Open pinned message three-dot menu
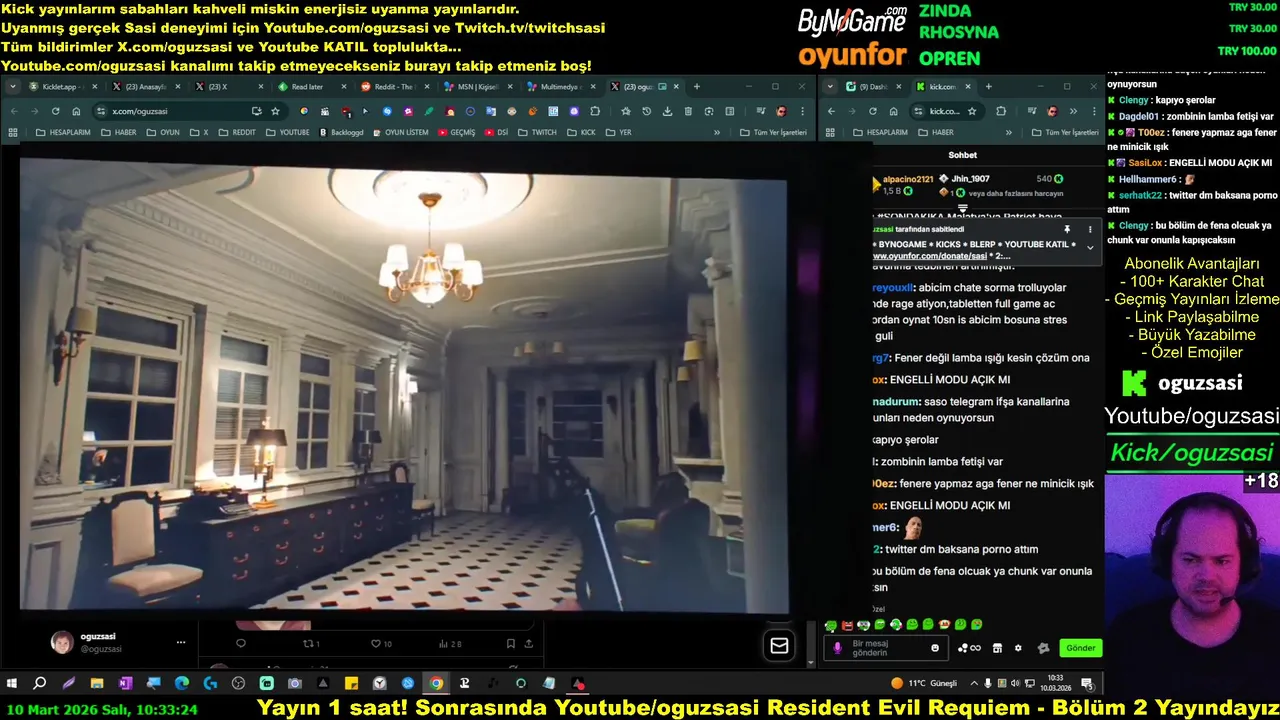 tap(1090, 229)
